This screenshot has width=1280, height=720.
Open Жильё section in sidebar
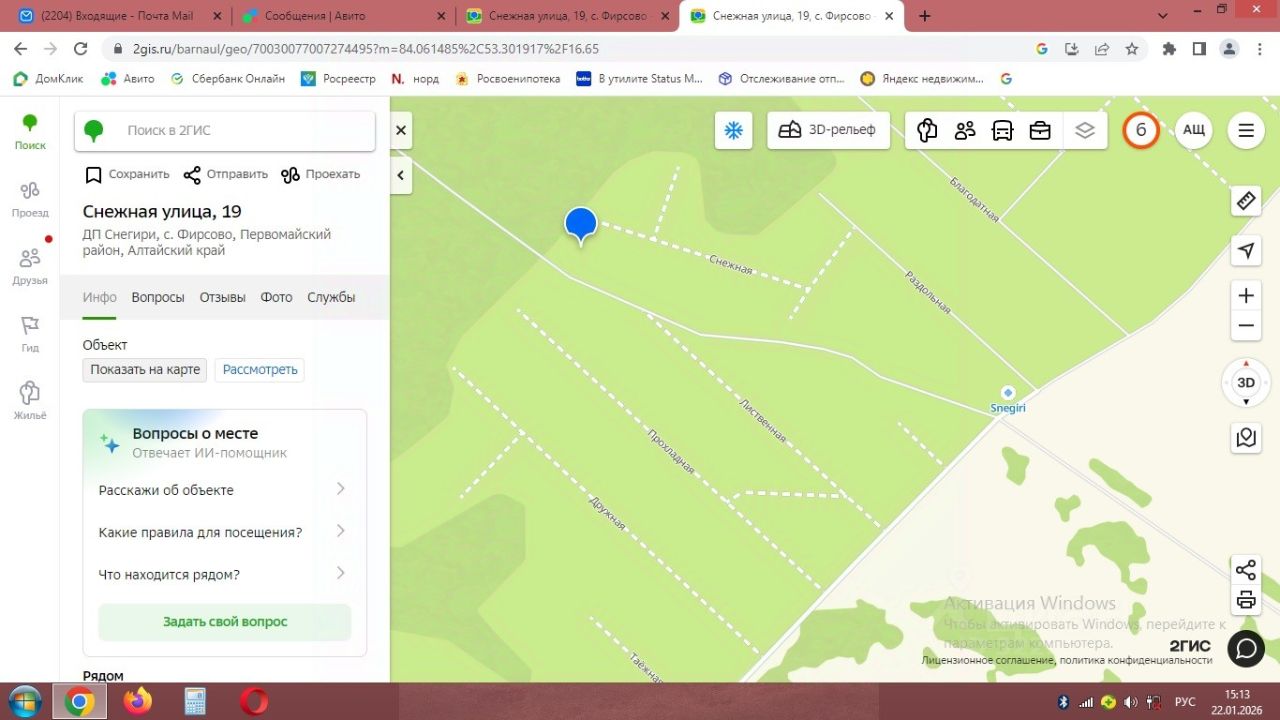(30, 400)
